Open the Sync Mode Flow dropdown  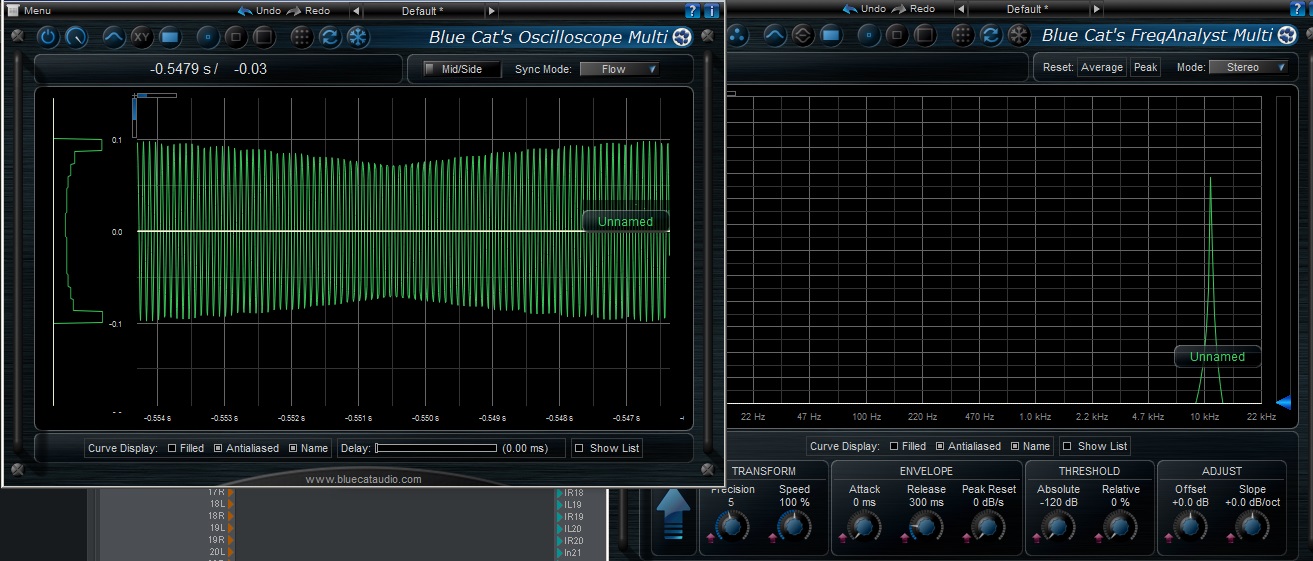619,70
